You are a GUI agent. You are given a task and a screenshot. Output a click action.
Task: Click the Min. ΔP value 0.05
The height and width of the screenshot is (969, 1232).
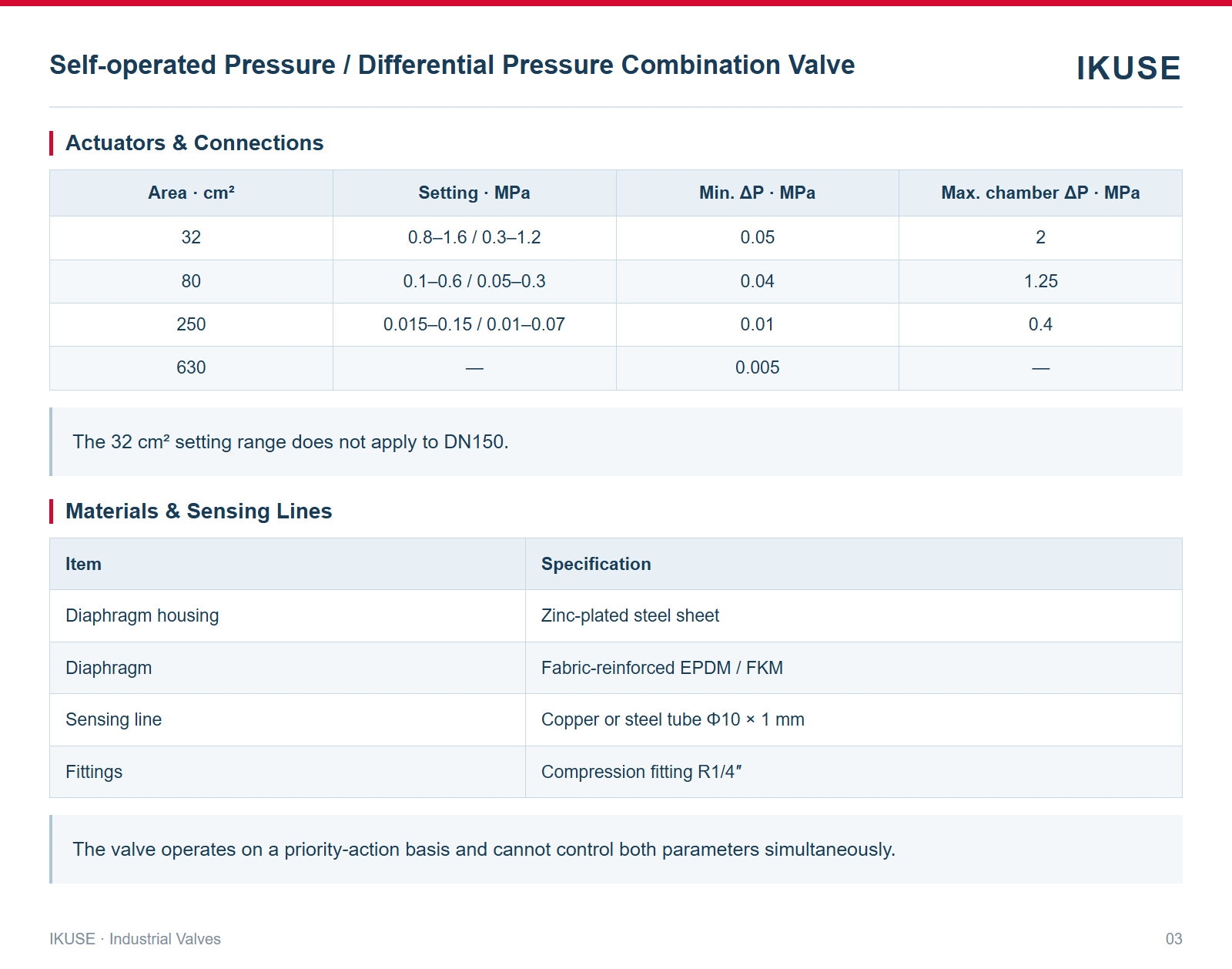pyautogui.click(x=757, y=237)
